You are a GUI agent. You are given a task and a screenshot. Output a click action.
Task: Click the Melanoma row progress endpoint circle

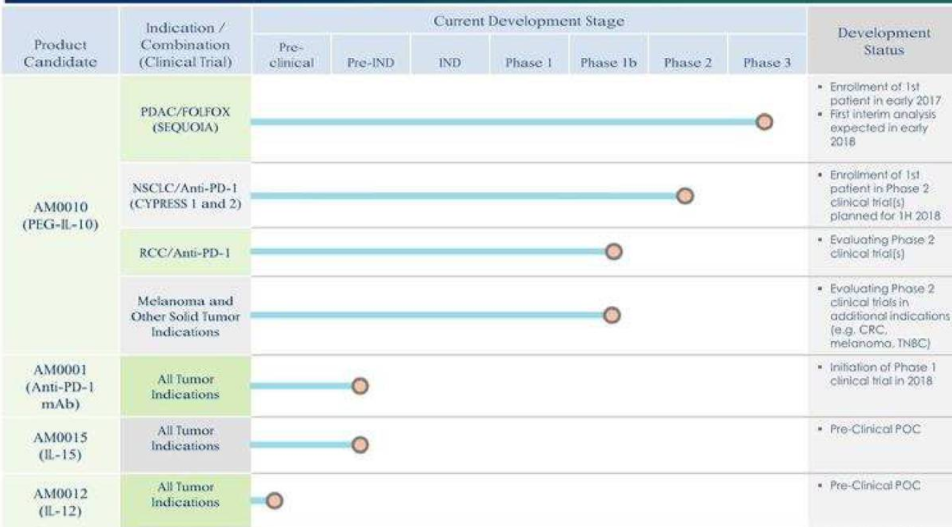click(x=614, y=315)
